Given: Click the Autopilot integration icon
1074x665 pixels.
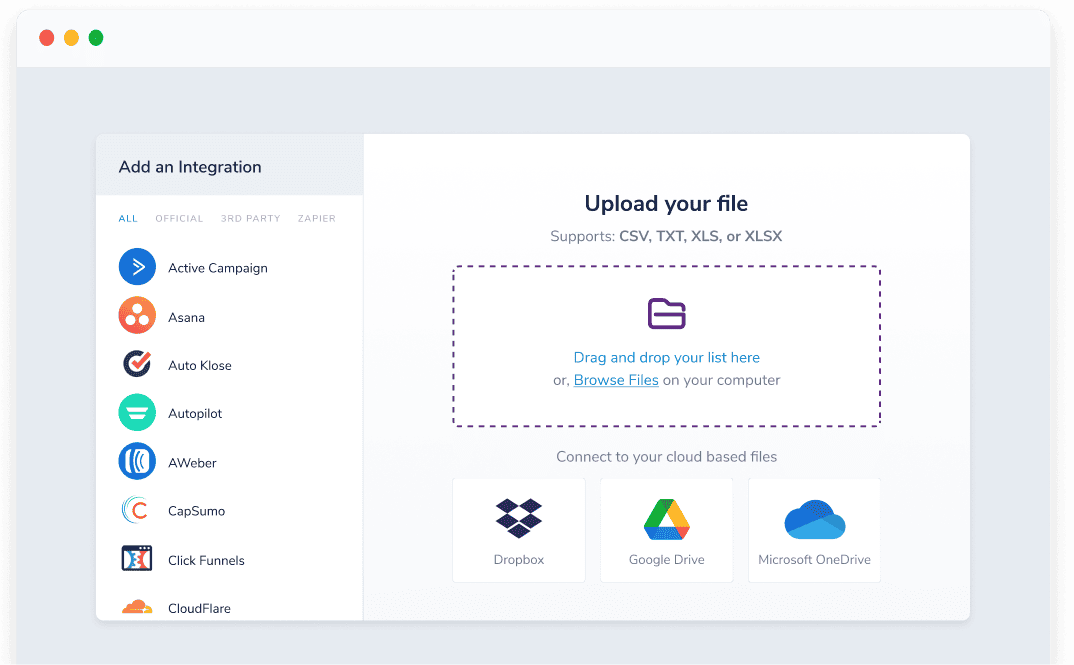Looking at the screenshot, I should pos(137,413).
